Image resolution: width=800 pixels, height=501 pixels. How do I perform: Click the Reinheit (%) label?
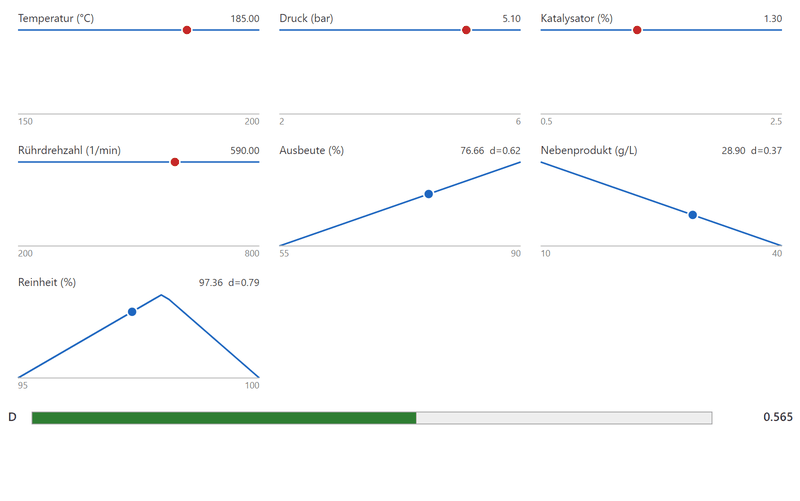[x=47, y=283]
